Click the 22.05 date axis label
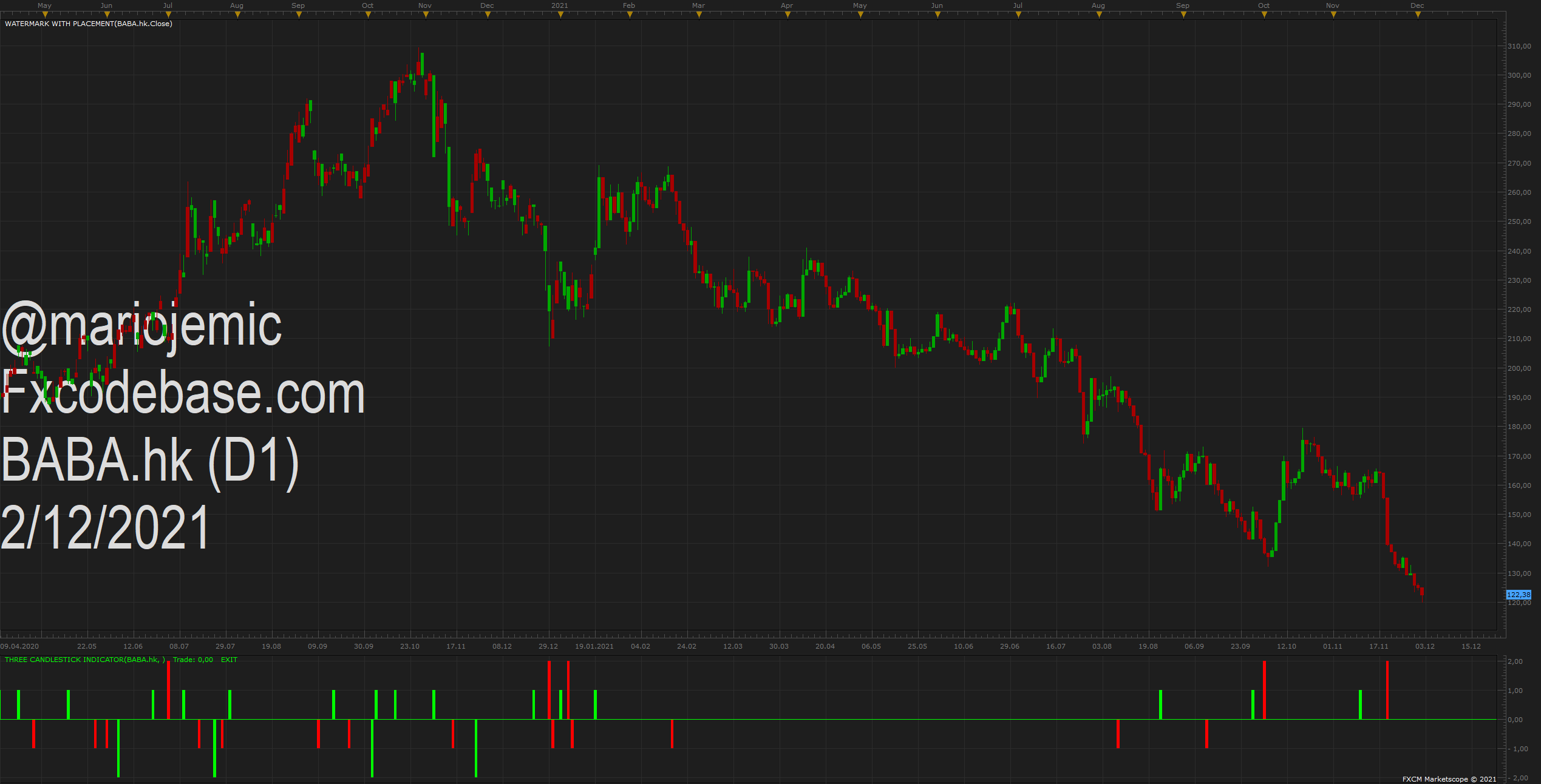Screen dimensions: 1541x784 coord(87,646)
